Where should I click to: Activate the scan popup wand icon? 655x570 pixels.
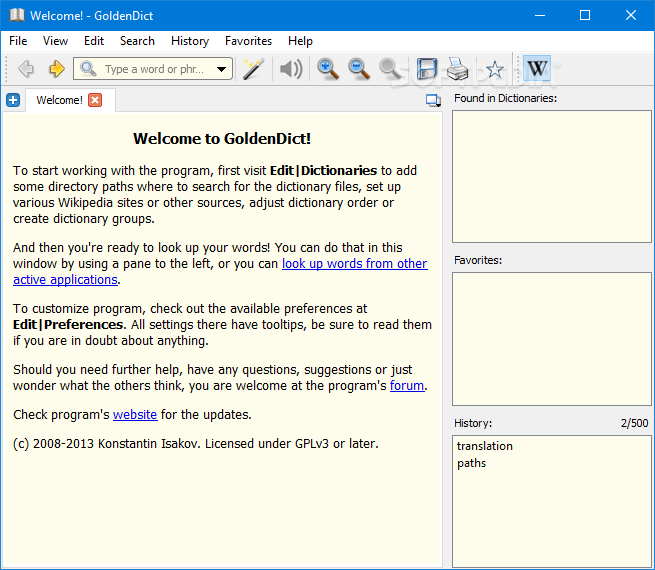[254, 69]
